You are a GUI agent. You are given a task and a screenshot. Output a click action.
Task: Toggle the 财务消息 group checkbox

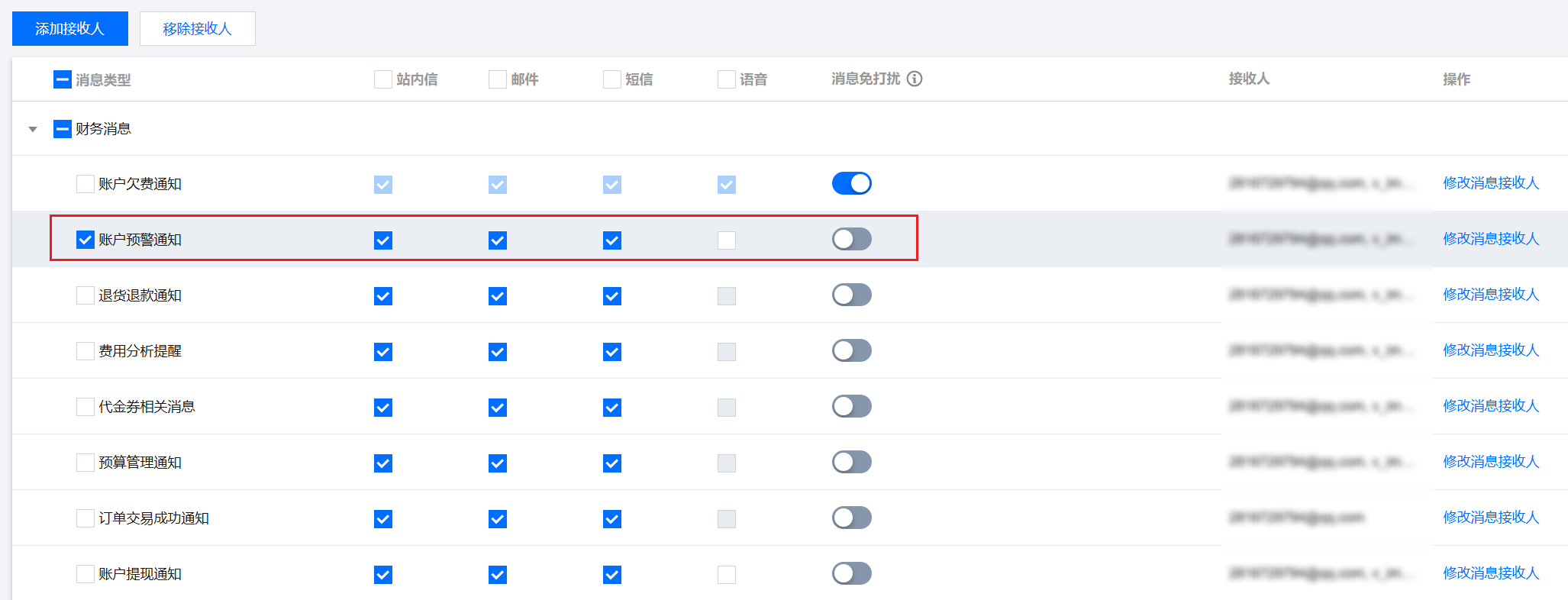click(63, 129)
